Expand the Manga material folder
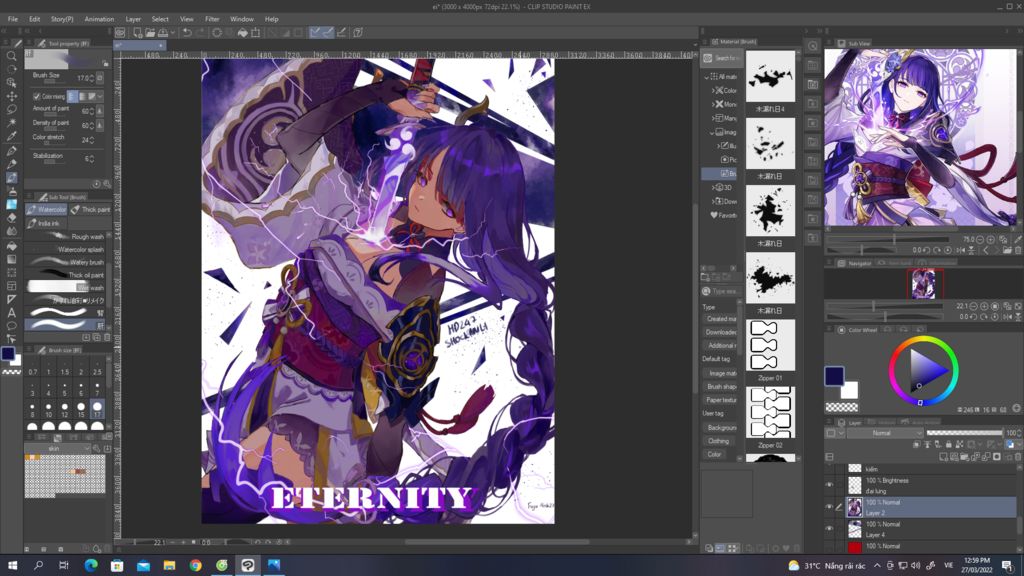 713,118
